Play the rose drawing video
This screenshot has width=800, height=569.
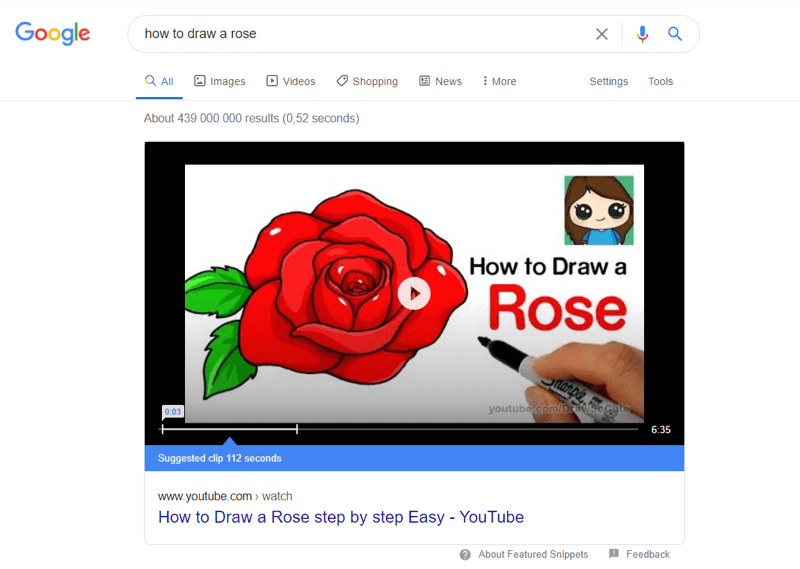pos(414,293)
